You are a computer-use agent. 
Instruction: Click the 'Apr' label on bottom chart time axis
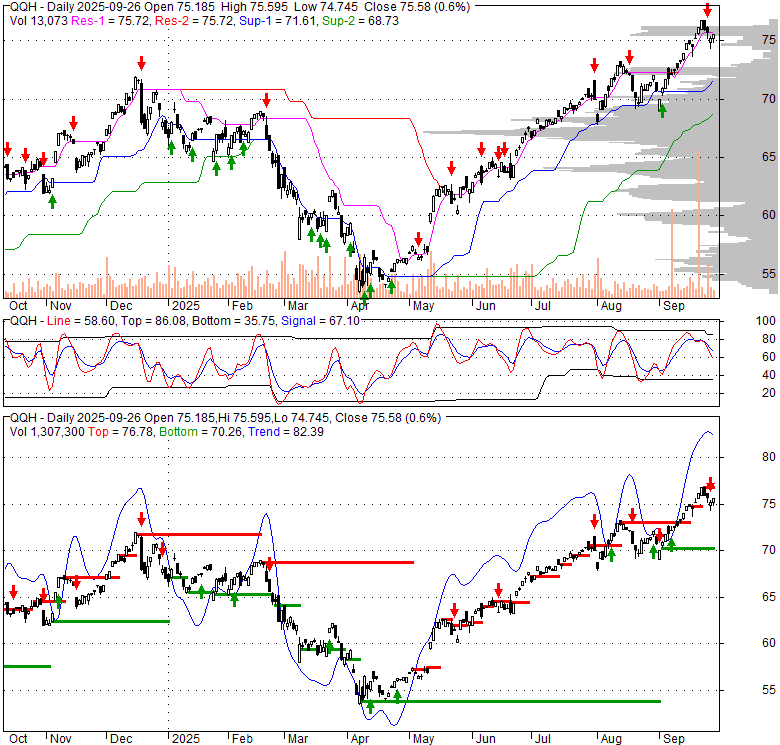[360, 739]
